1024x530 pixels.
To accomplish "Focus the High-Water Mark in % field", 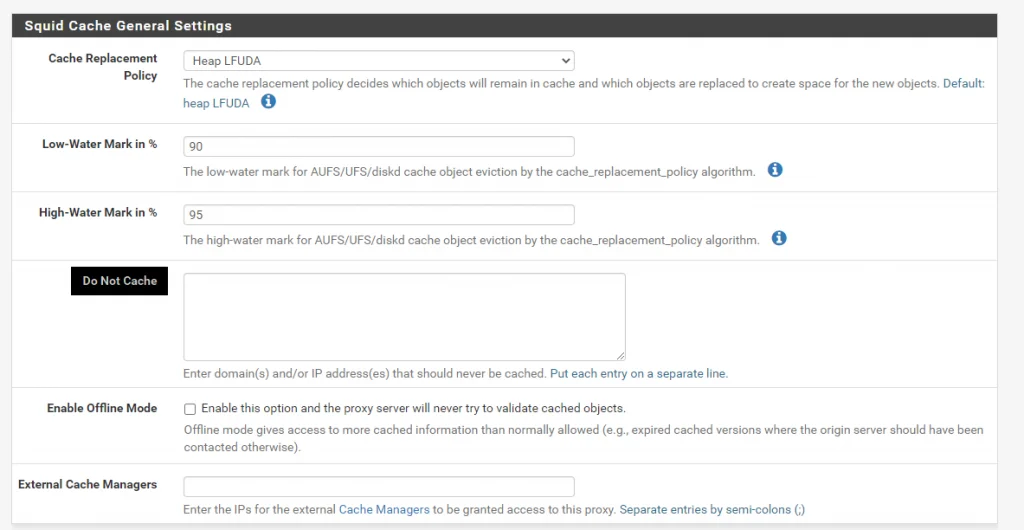I will coord(379,215).
